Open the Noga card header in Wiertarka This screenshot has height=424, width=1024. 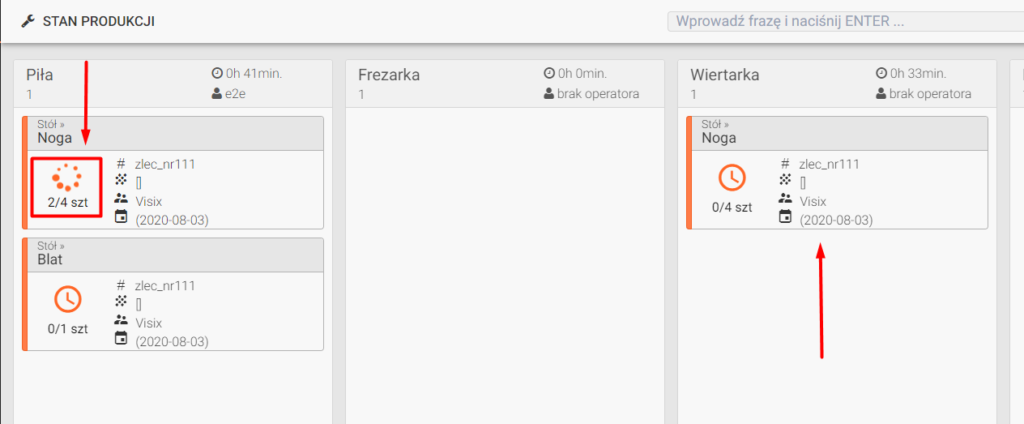838,132
